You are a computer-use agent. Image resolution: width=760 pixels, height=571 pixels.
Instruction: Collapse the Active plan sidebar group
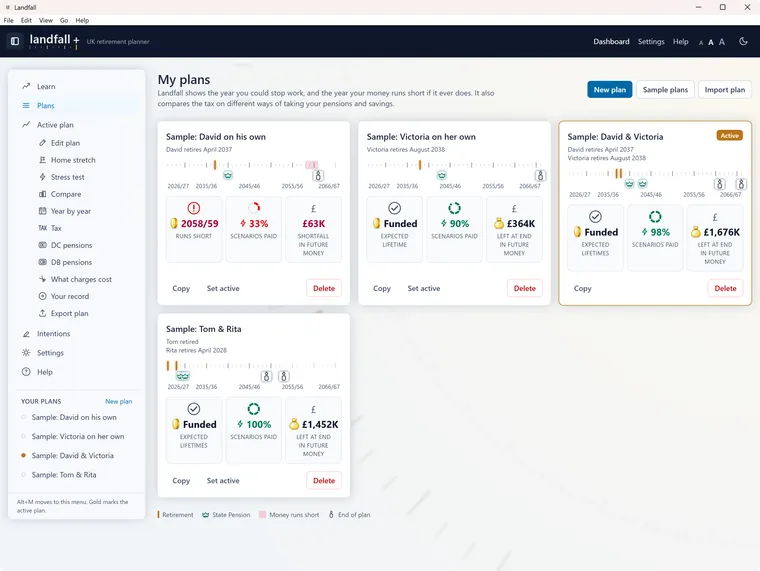coord(55,125)
